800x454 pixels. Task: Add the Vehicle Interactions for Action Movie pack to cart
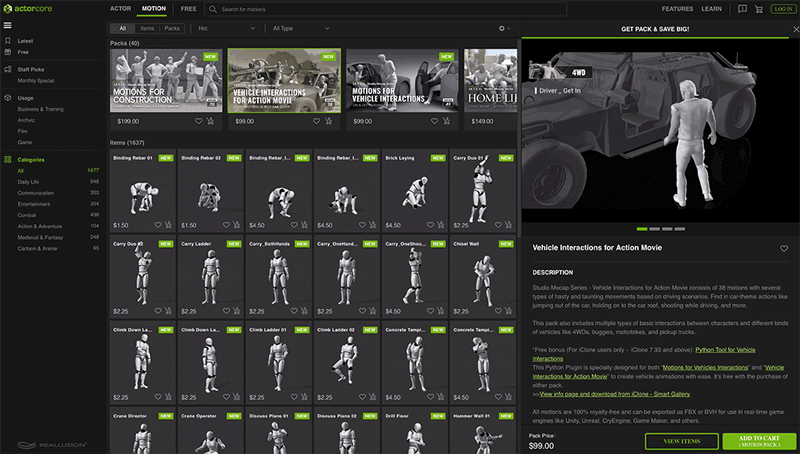(x=328, y=121)
